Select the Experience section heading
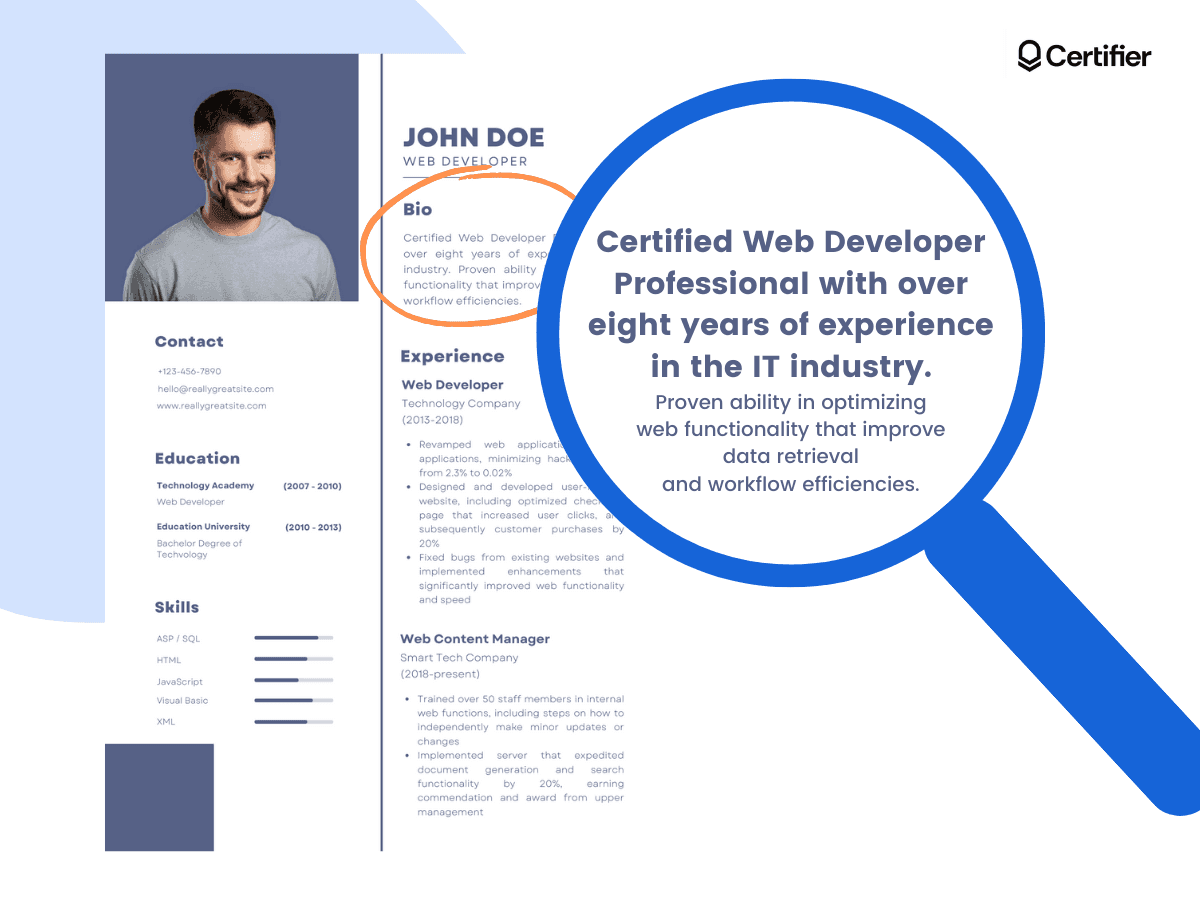 pos(452,356)
